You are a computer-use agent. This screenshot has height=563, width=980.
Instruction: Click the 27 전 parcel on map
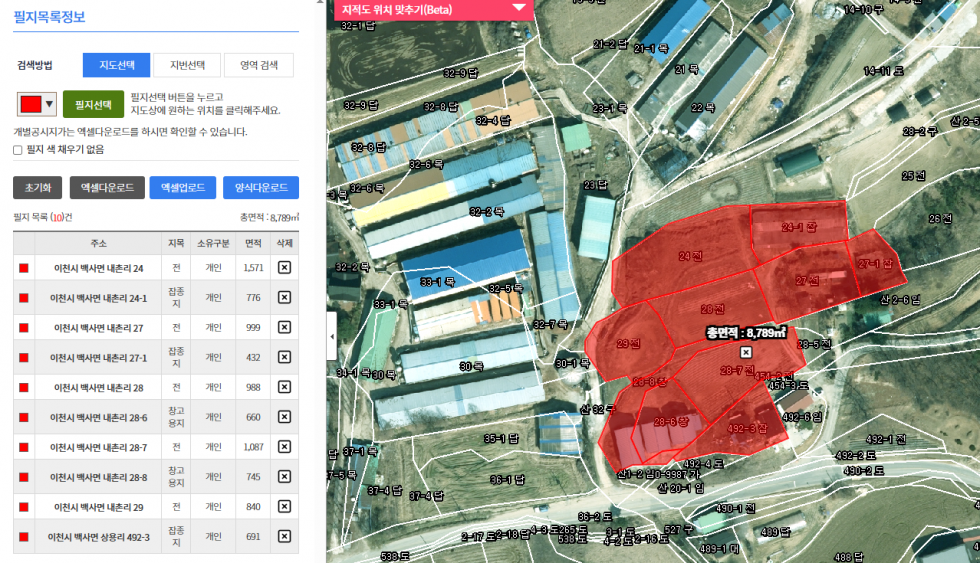pos(808,281)
